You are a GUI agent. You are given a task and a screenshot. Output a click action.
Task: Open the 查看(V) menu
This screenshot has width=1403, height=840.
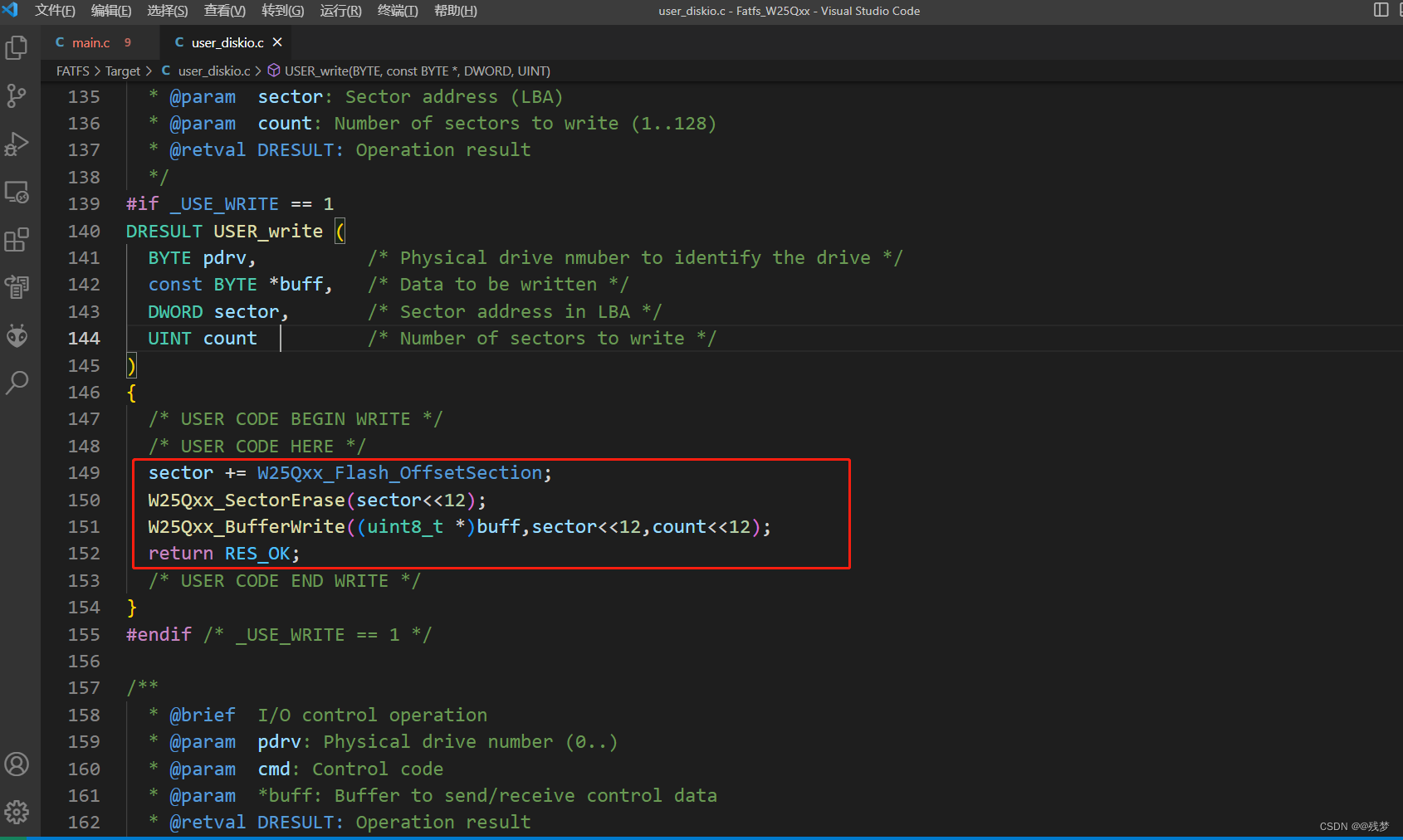[225, 11]
